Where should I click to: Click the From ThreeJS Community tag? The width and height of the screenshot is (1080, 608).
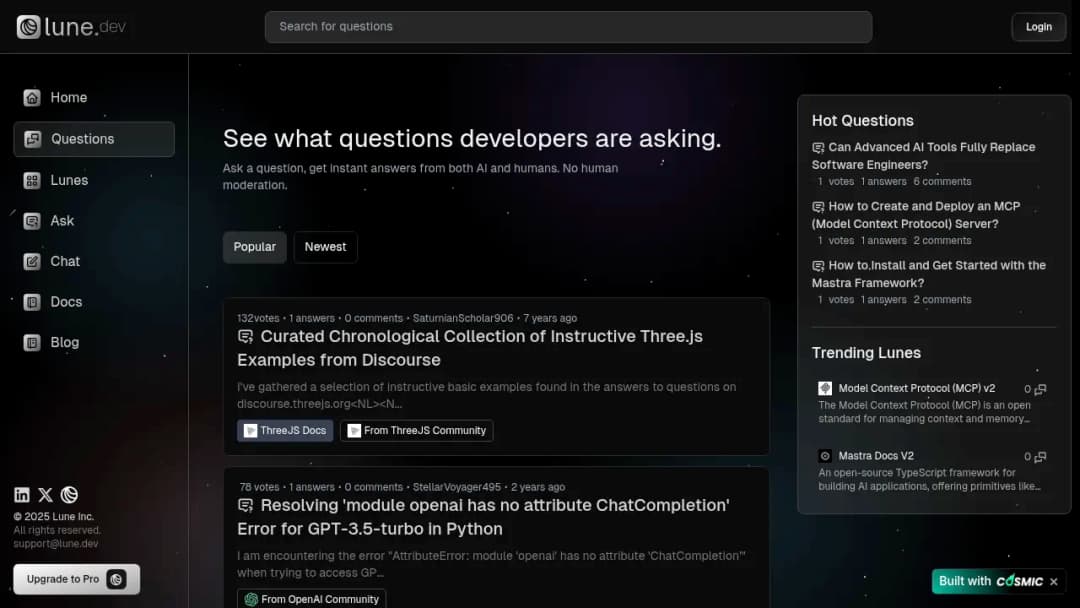point(417,431)
